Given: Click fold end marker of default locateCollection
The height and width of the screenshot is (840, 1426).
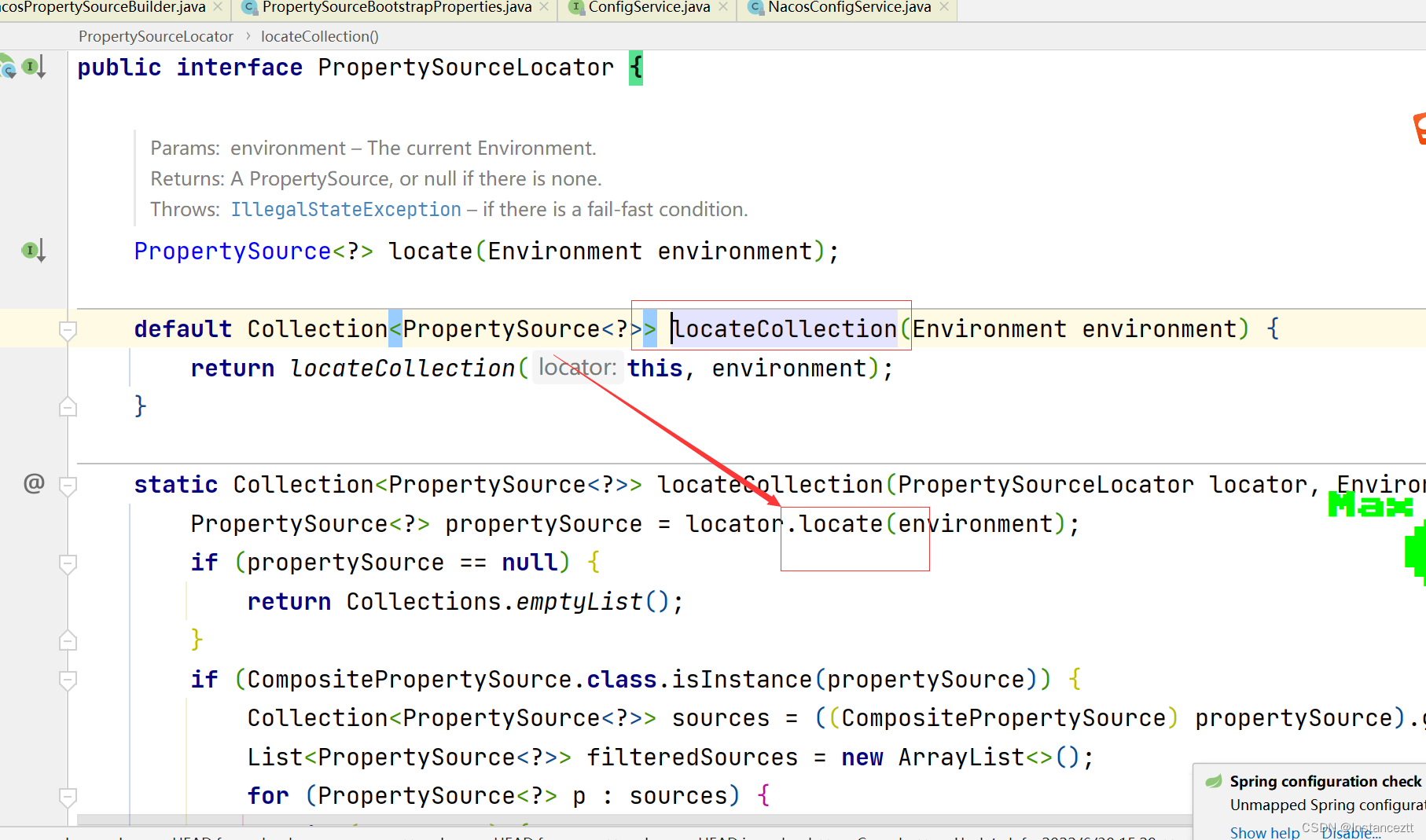Looking at the screenshot, I should (x=68, y=406).
